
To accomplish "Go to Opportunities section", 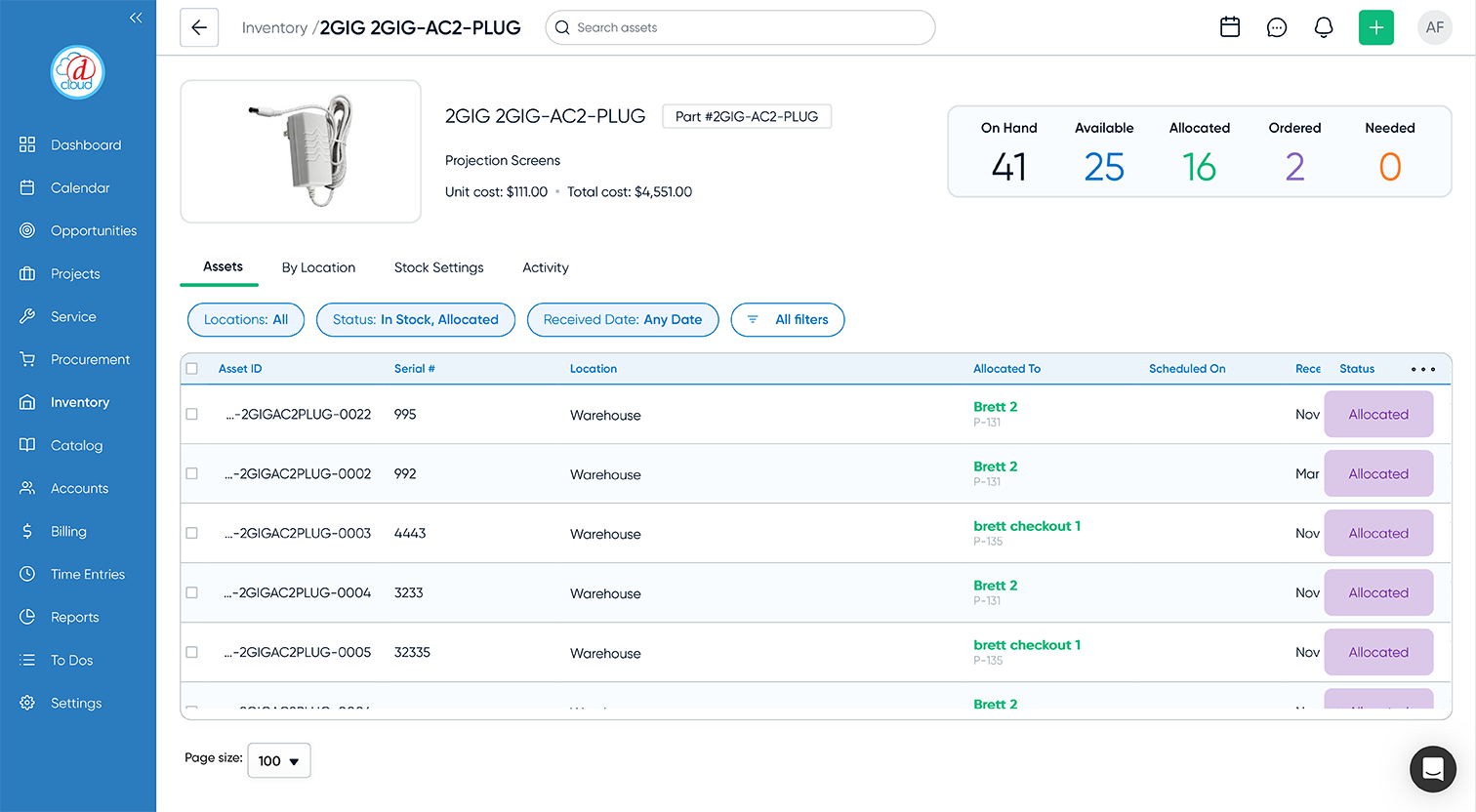I will (78, 230).
